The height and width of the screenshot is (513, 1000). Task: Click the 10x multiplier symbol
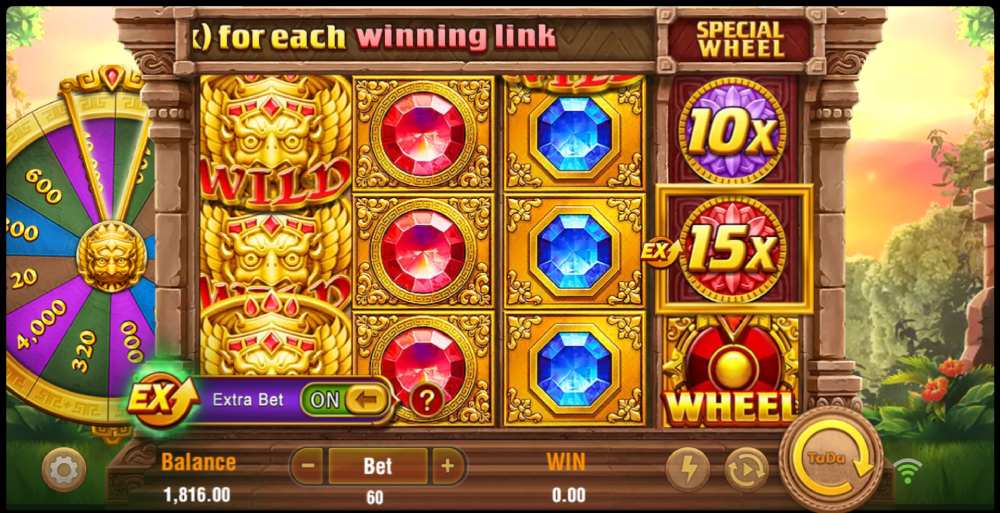pos(732,130)
